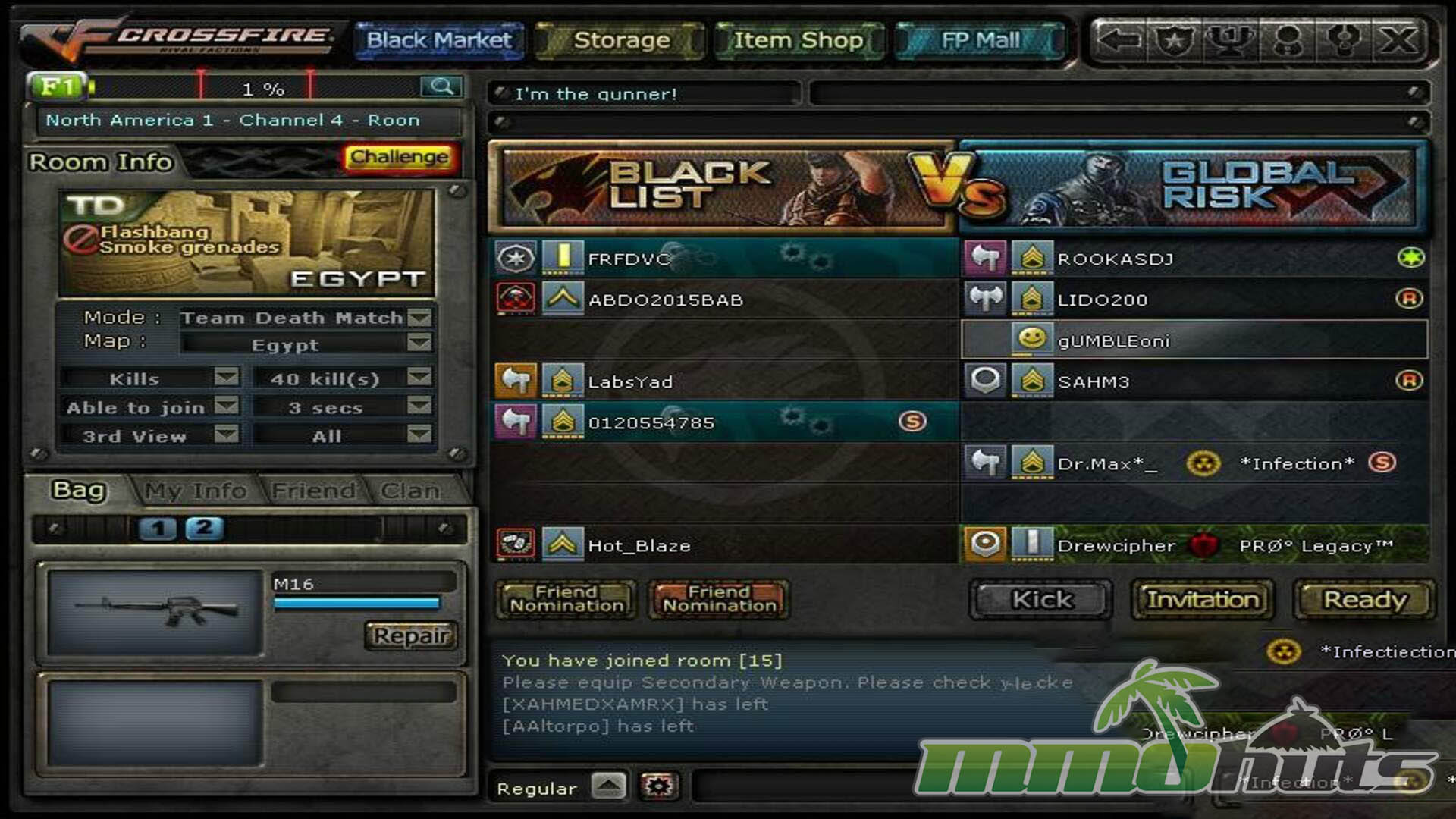Expand the 40 kill(s) dropdown
Viewport: 1456px width, 819px height.
coord(419,378)
